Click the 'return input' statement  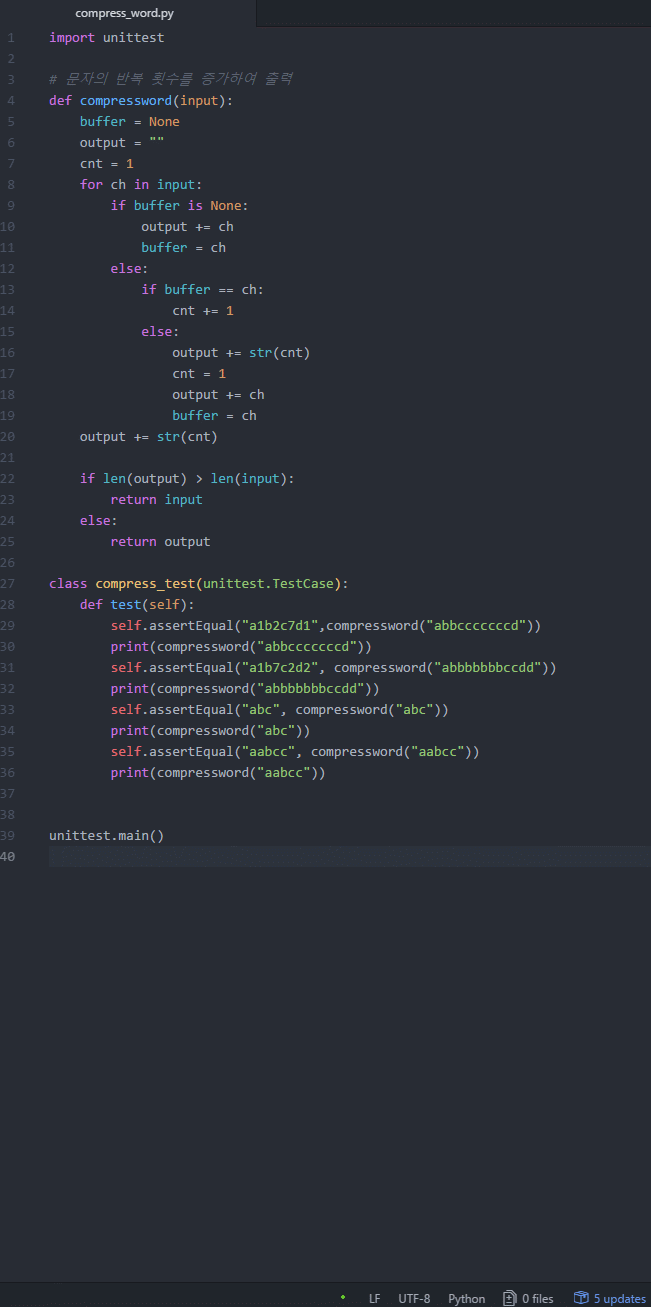click(156, 500)
